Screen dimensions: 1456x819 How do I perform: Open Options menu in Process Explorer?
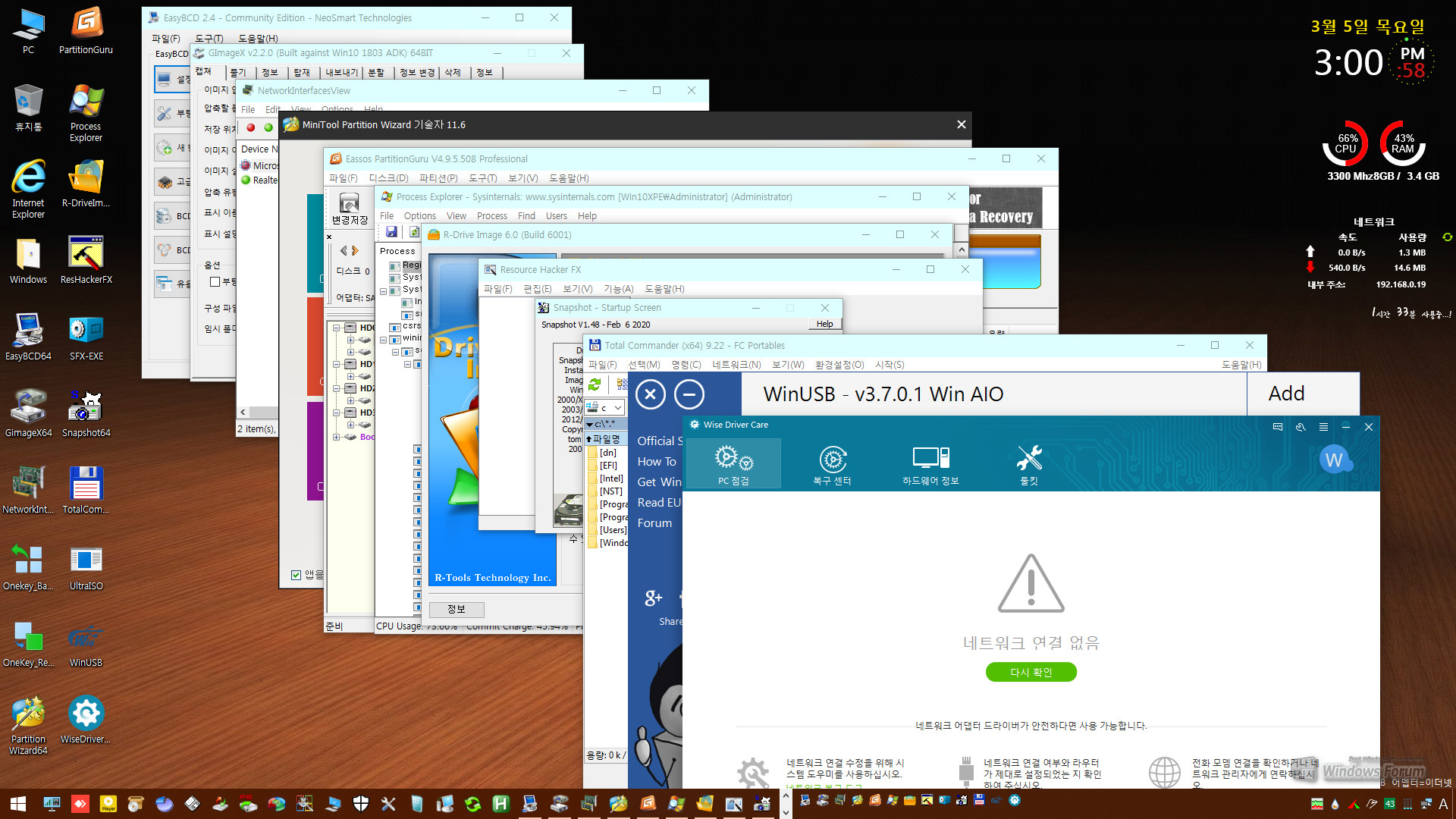[419, 216]
